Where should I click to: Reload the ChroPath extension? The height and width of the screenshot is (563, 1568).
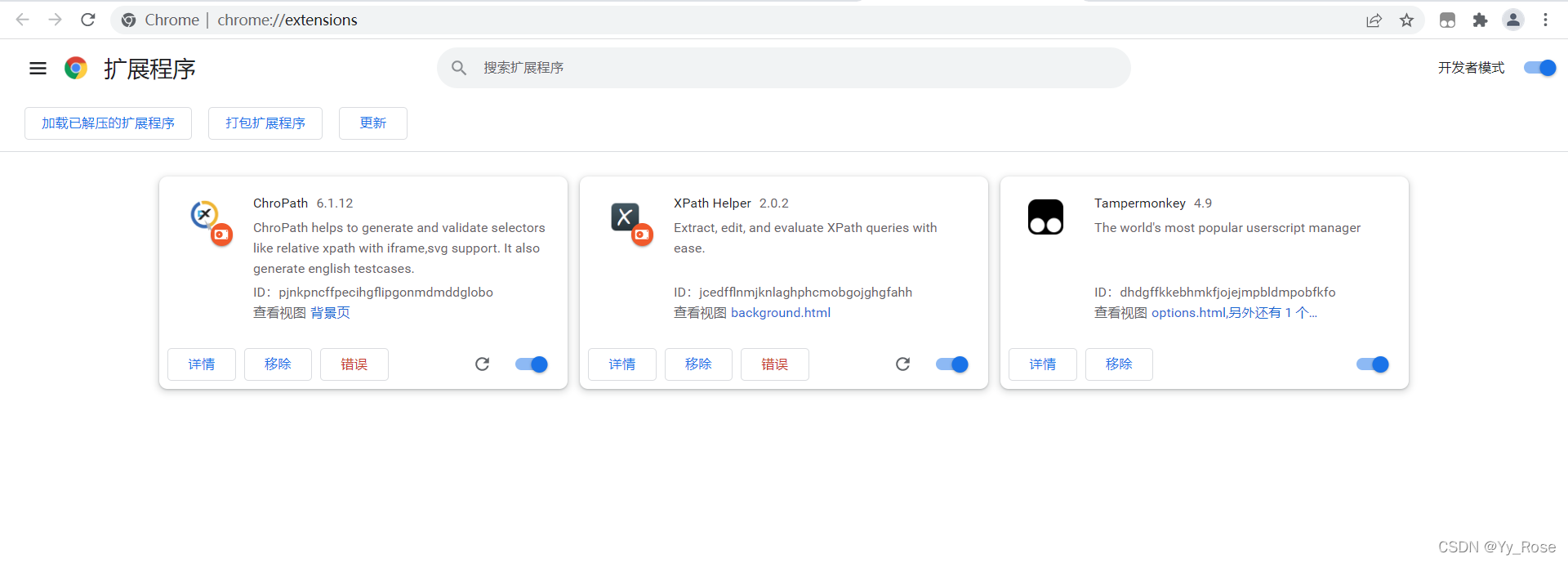(x=483, y=364)
